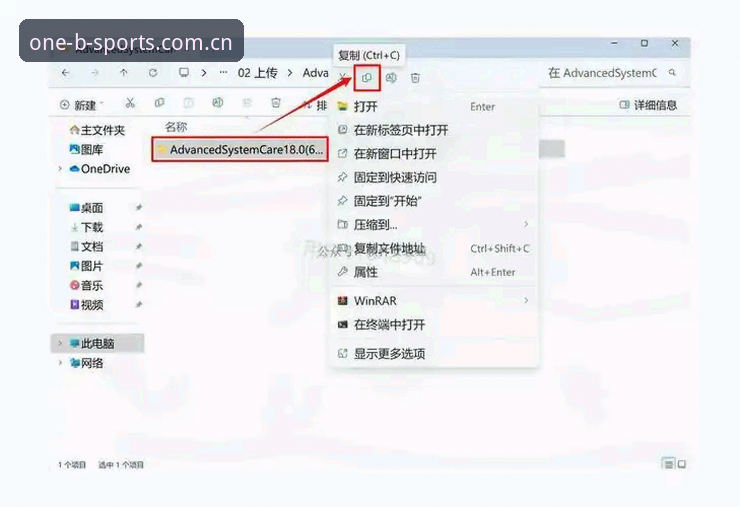Click the pin icon next to 下载
The image size is (740, 507).
tap(139, 227)
